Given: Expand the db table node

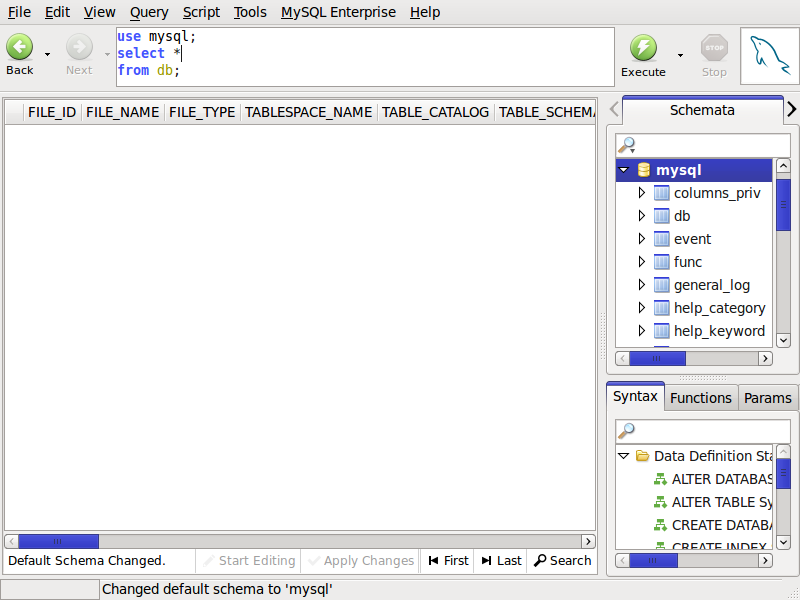Looking at the screenshot, I should (x=642, y=216).
